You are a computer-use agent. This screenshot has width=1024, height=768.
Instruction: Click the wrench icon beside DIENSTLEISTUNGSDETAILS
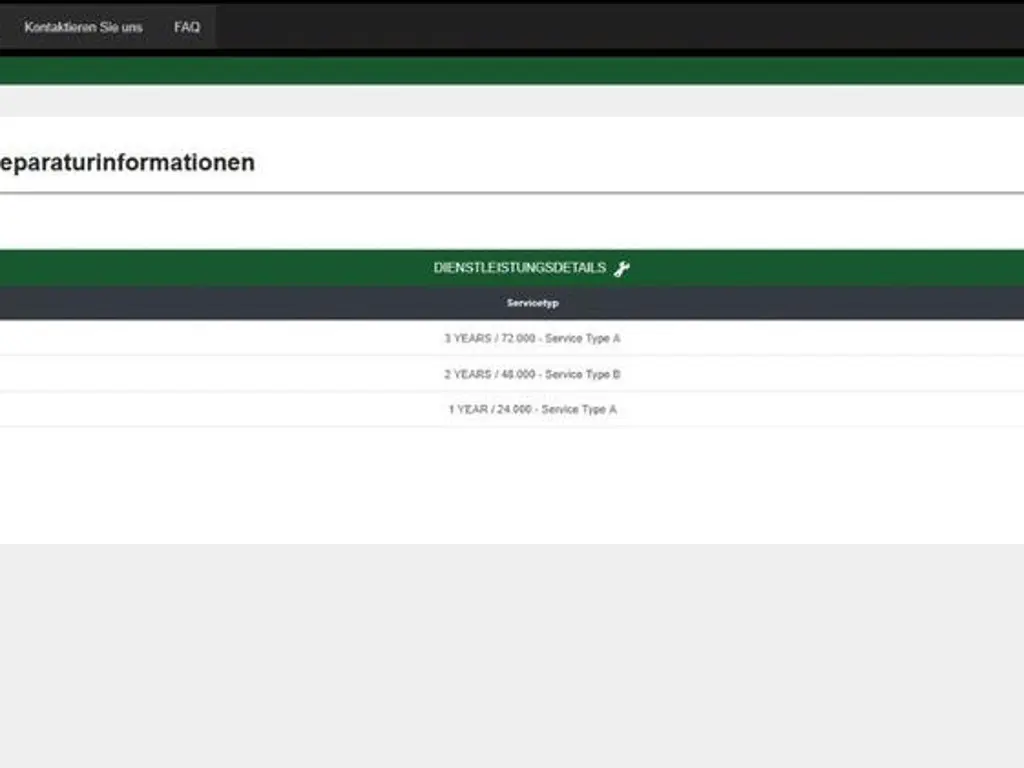[x=621, y=268]
